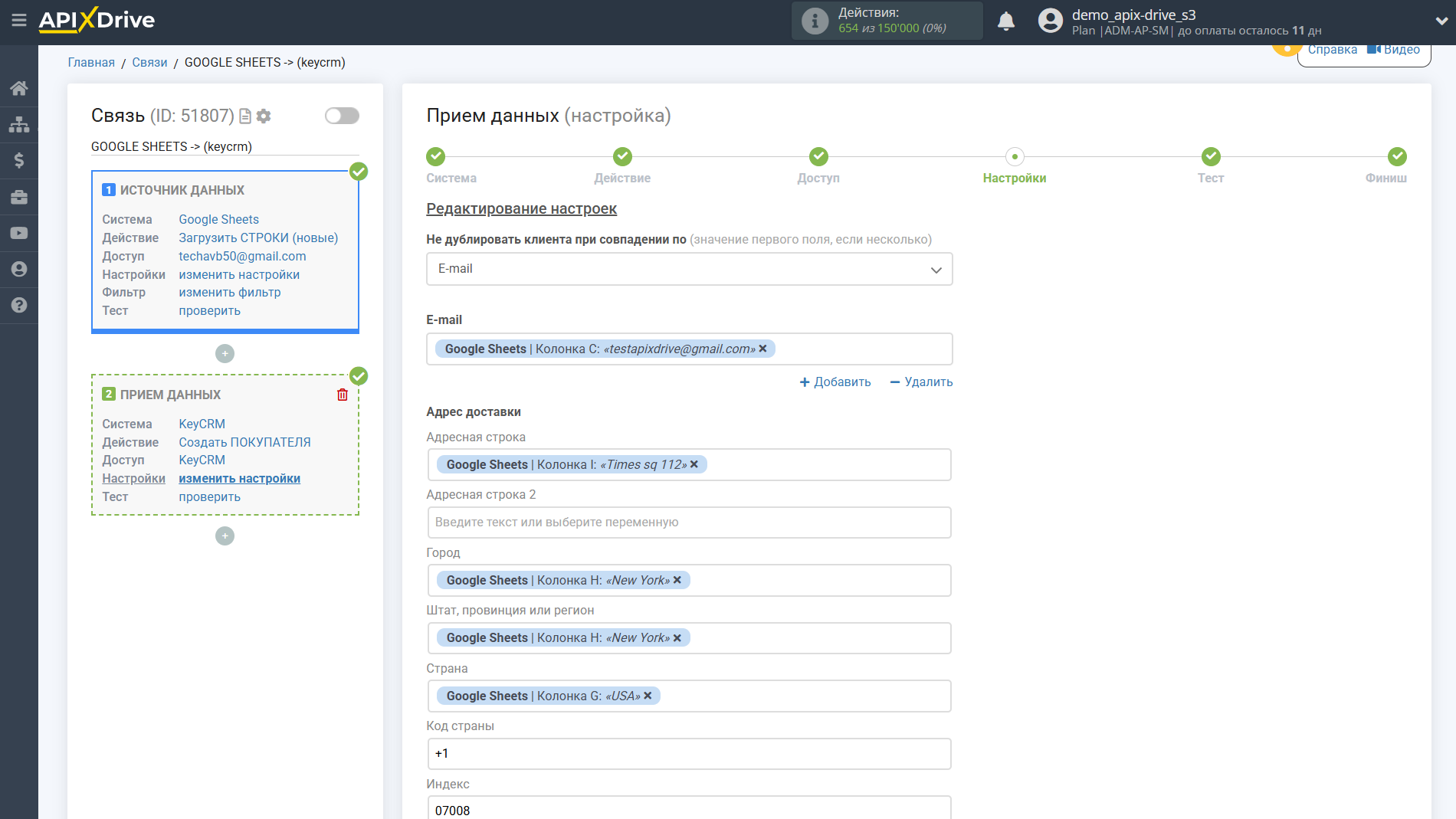1456x819 pixels.
Task: Remove the E-mail Column C tag
Action: click(x=763, y=349)
